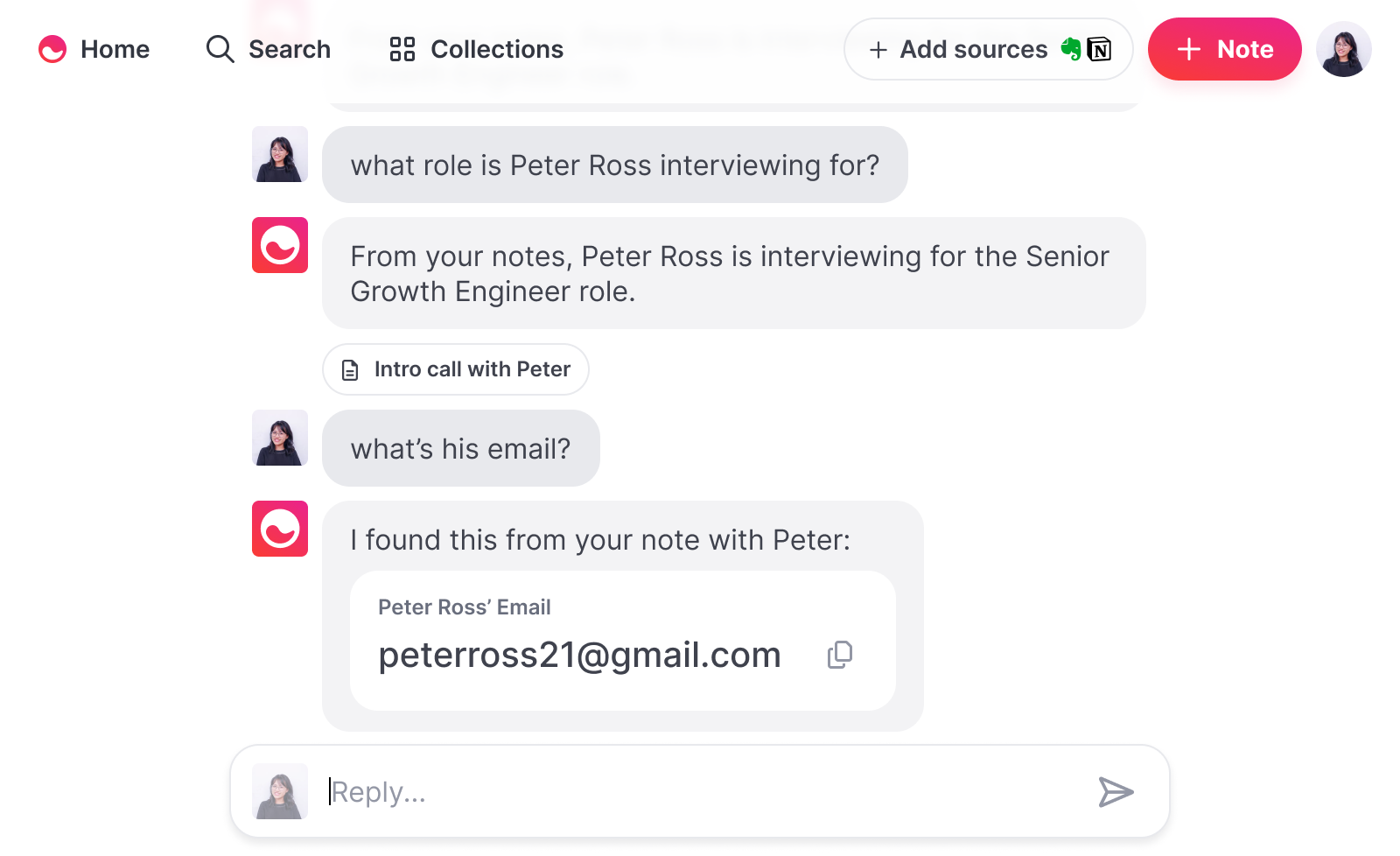This screenshot has height=856, width=1400.
Task: Click the 'what's his email?' message
Action: pos(460,448)
